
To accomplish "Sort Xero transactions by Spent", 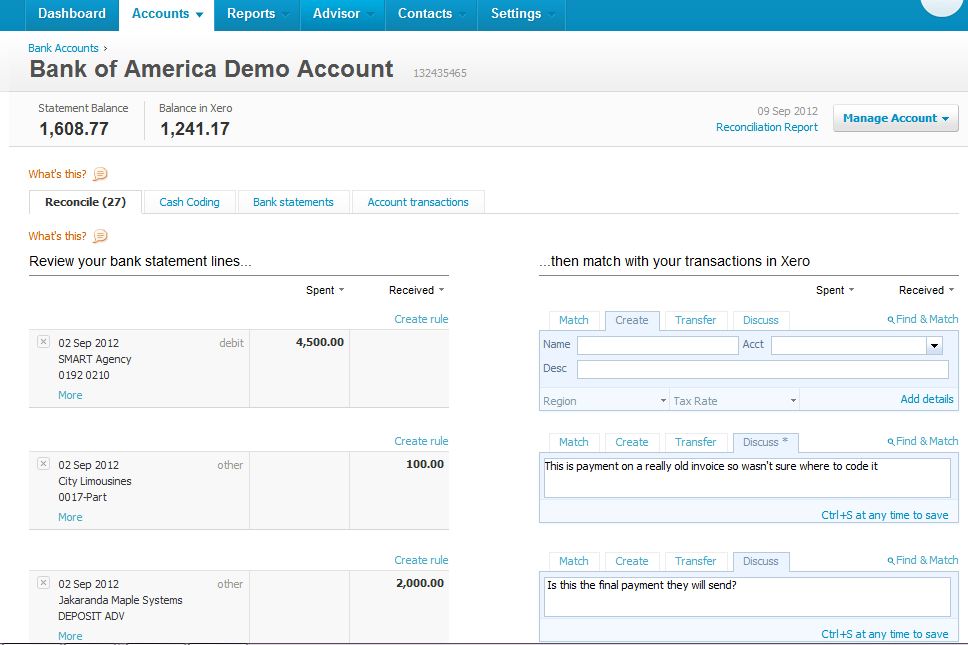I will coord(835,290).
